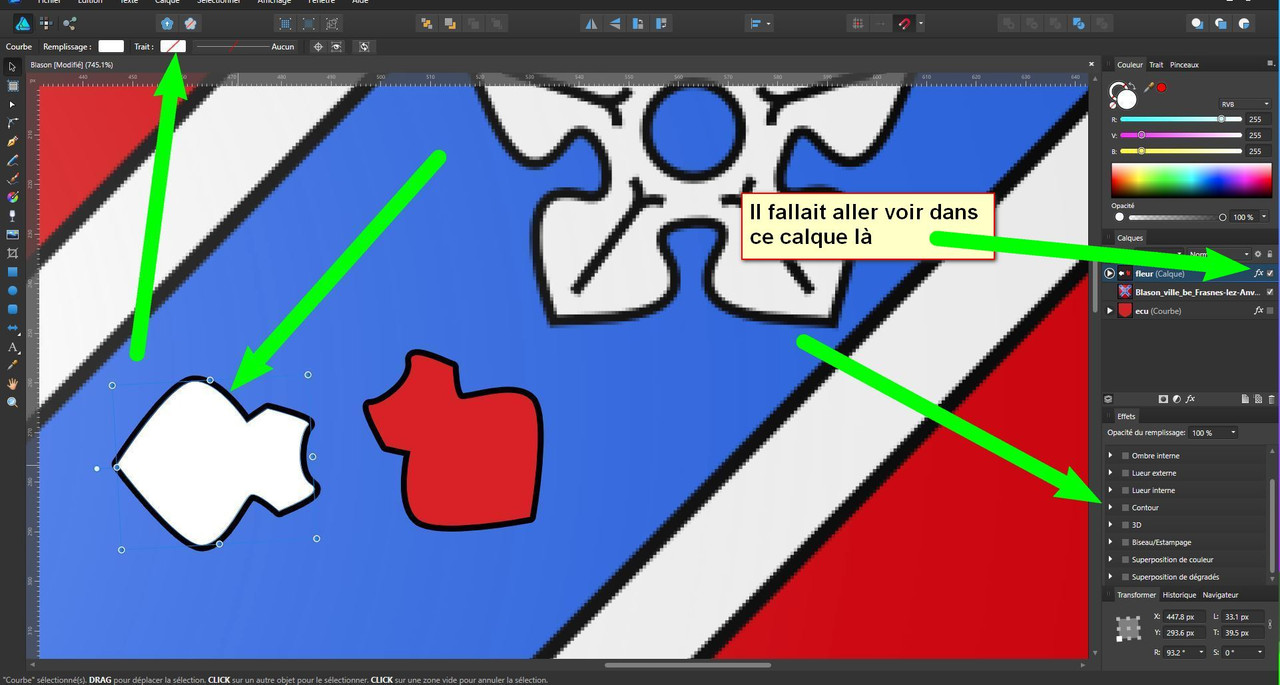The width and height of the screenshot is (1280, 685).
Task: Toggle visibility checkbox of fleur layer
Action: click(x=1270, y=273)
